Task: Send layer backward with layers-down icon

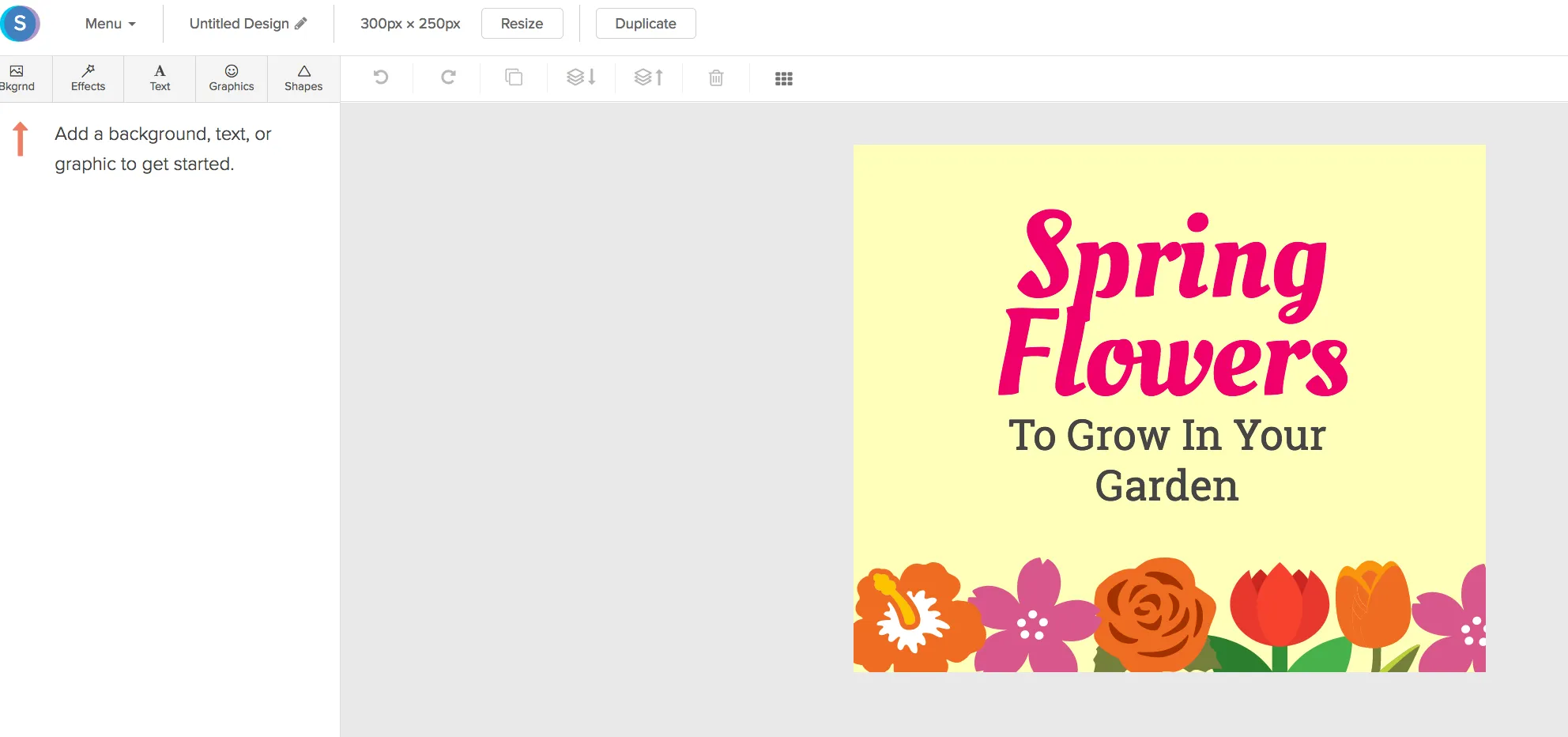Action: (x=581, y=77)
